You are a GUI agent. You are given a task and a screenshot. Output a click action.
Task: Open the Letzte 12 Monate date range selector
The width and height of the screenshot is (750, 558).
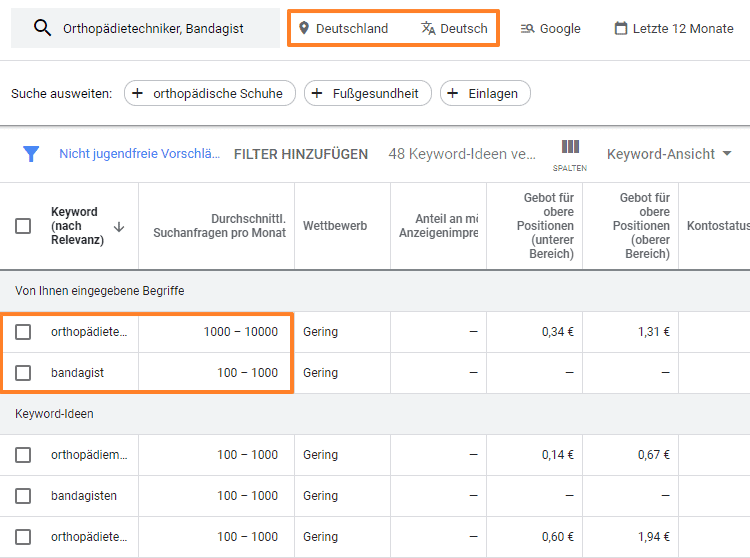673,29
